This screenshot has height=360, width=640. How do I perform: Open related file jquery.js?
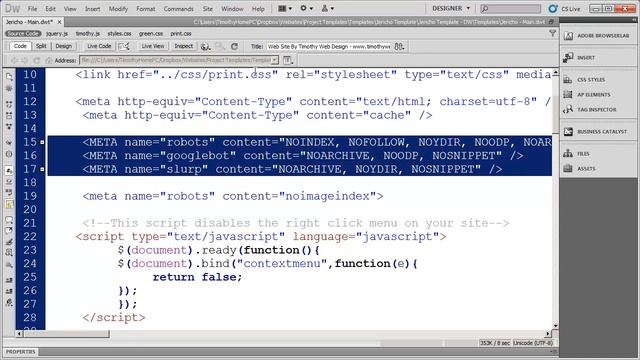[x=57, y=33]
